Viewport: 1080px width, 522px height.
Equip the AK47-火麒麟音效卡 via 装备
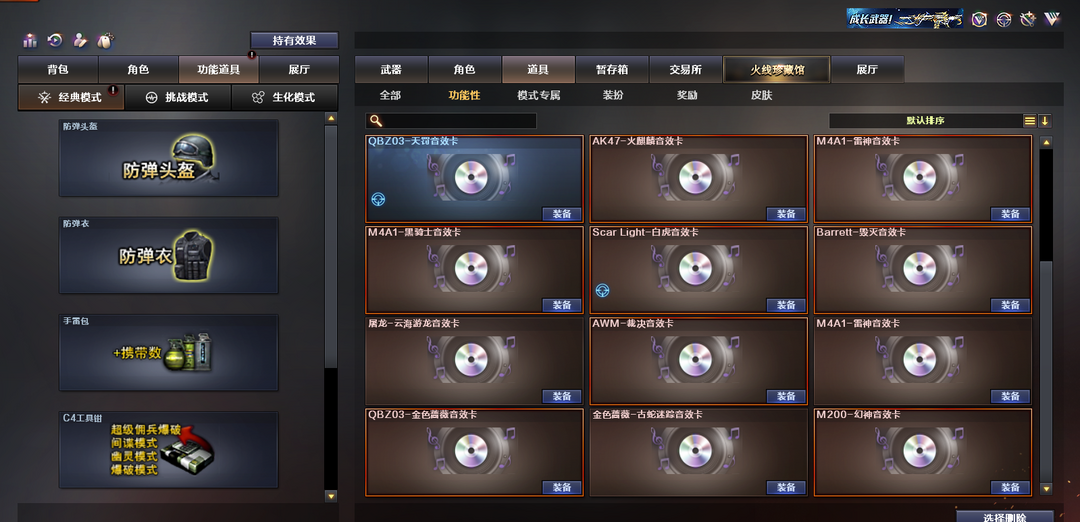click(786, 214)
